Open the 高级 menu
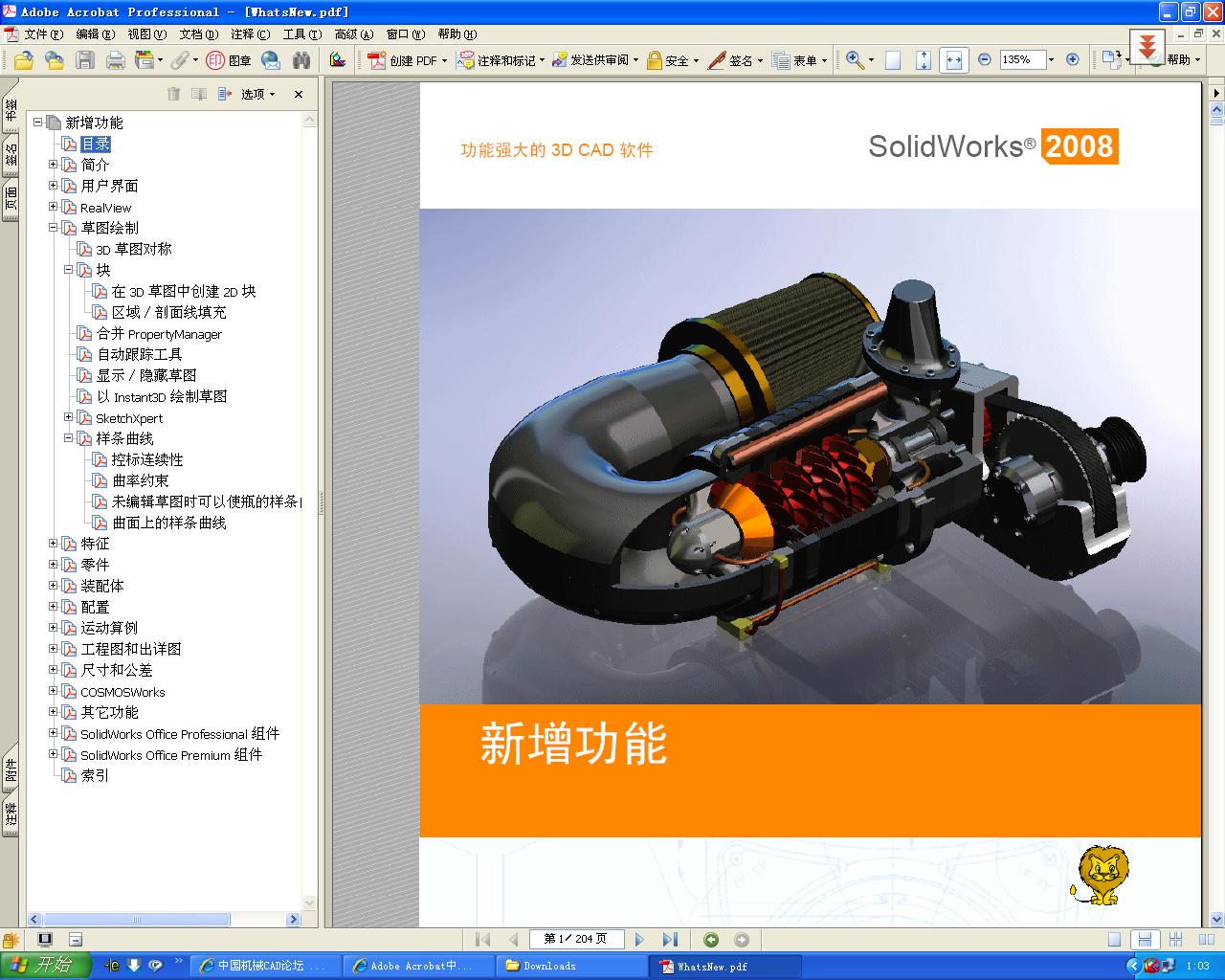Screen dimensions: 1225x980 click(x=353, y=33)
